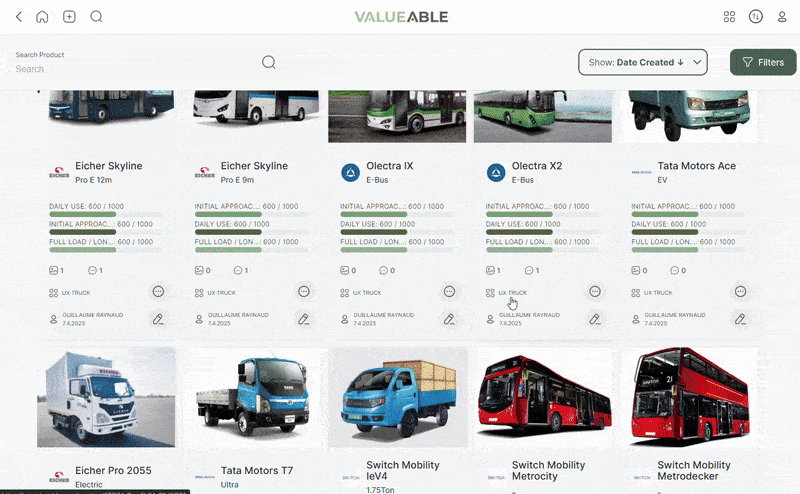Open the Tata Motors T7 truck thumbnail
The image size is (800, 494).
pos(252,397)
